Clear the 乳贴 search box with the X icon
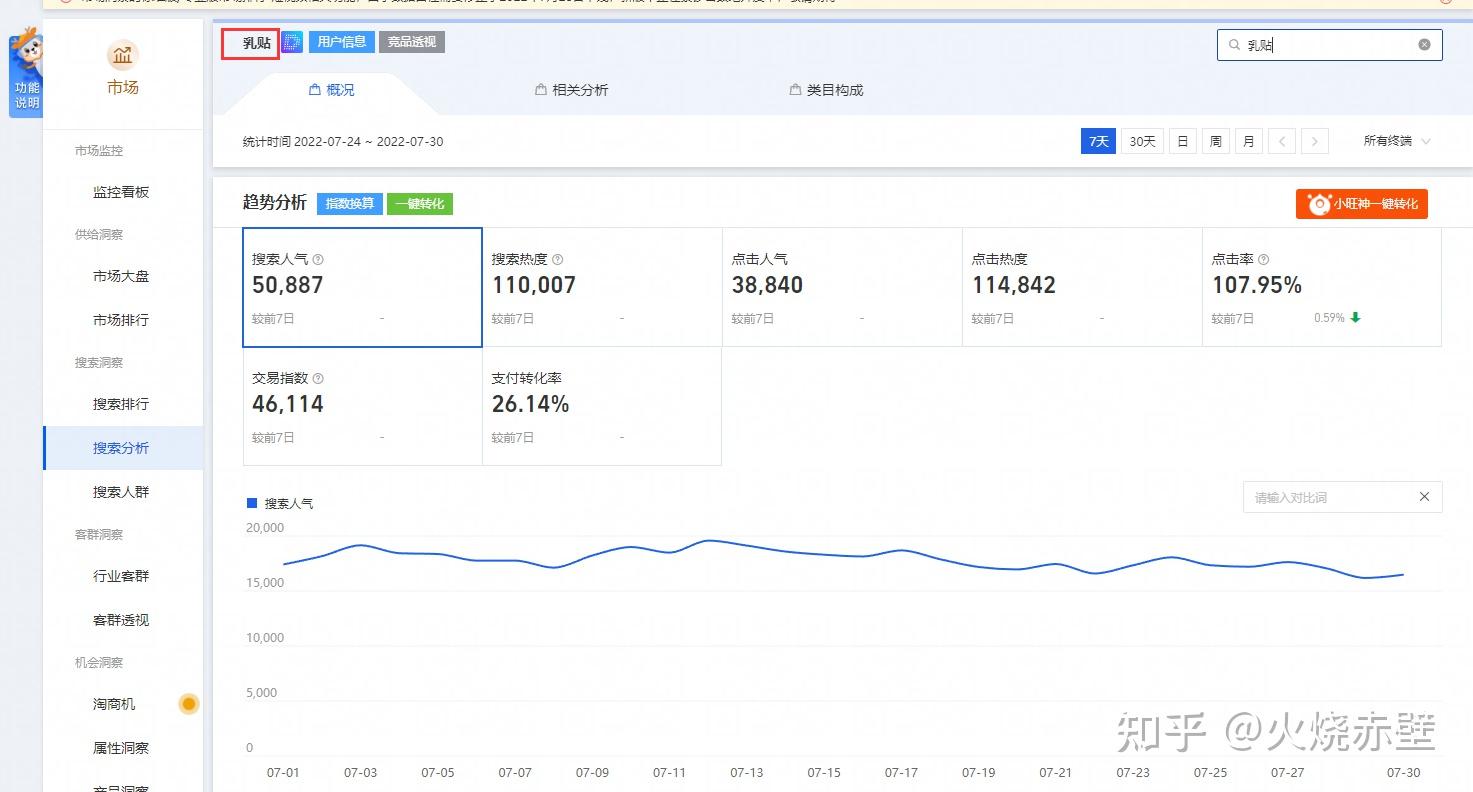Screen dimensions: 1473x792 [x=1424, y=45]
